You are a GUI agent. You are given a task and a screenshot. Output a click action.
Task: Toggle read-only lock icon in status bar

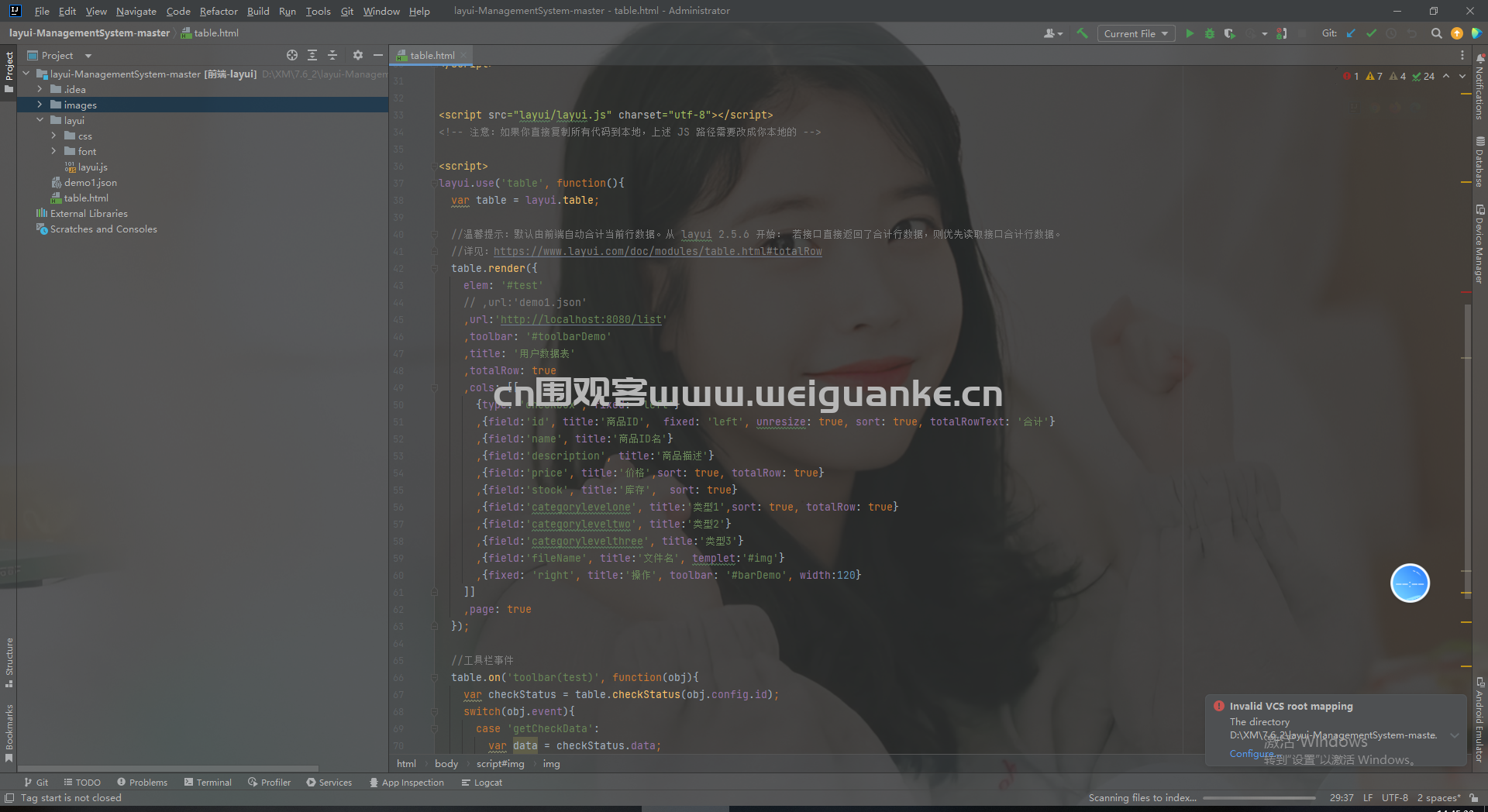(x=1473, y=797)
